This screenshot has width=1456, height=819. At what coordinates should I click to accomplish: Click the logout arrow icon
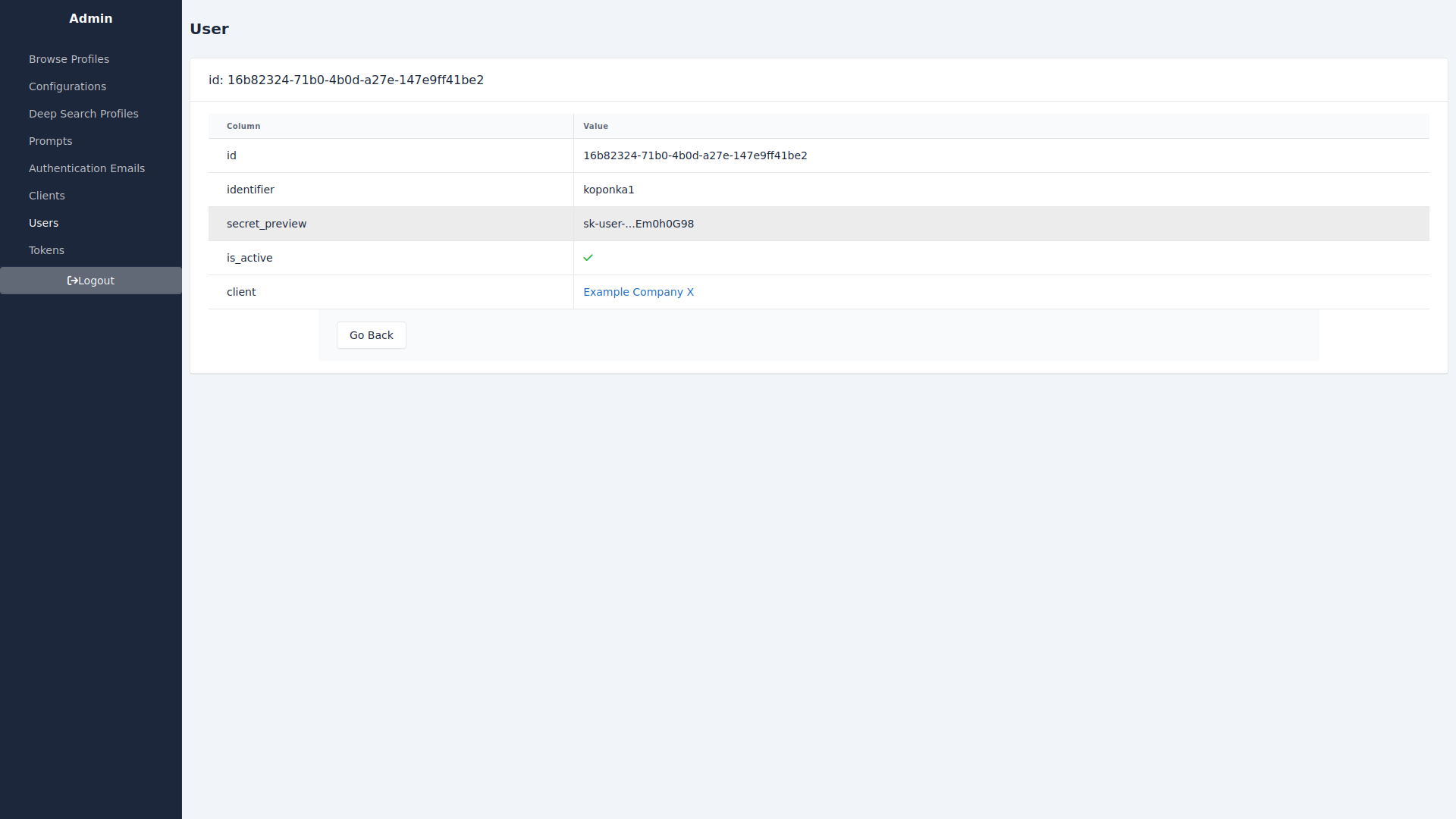(x=72, y=281)
